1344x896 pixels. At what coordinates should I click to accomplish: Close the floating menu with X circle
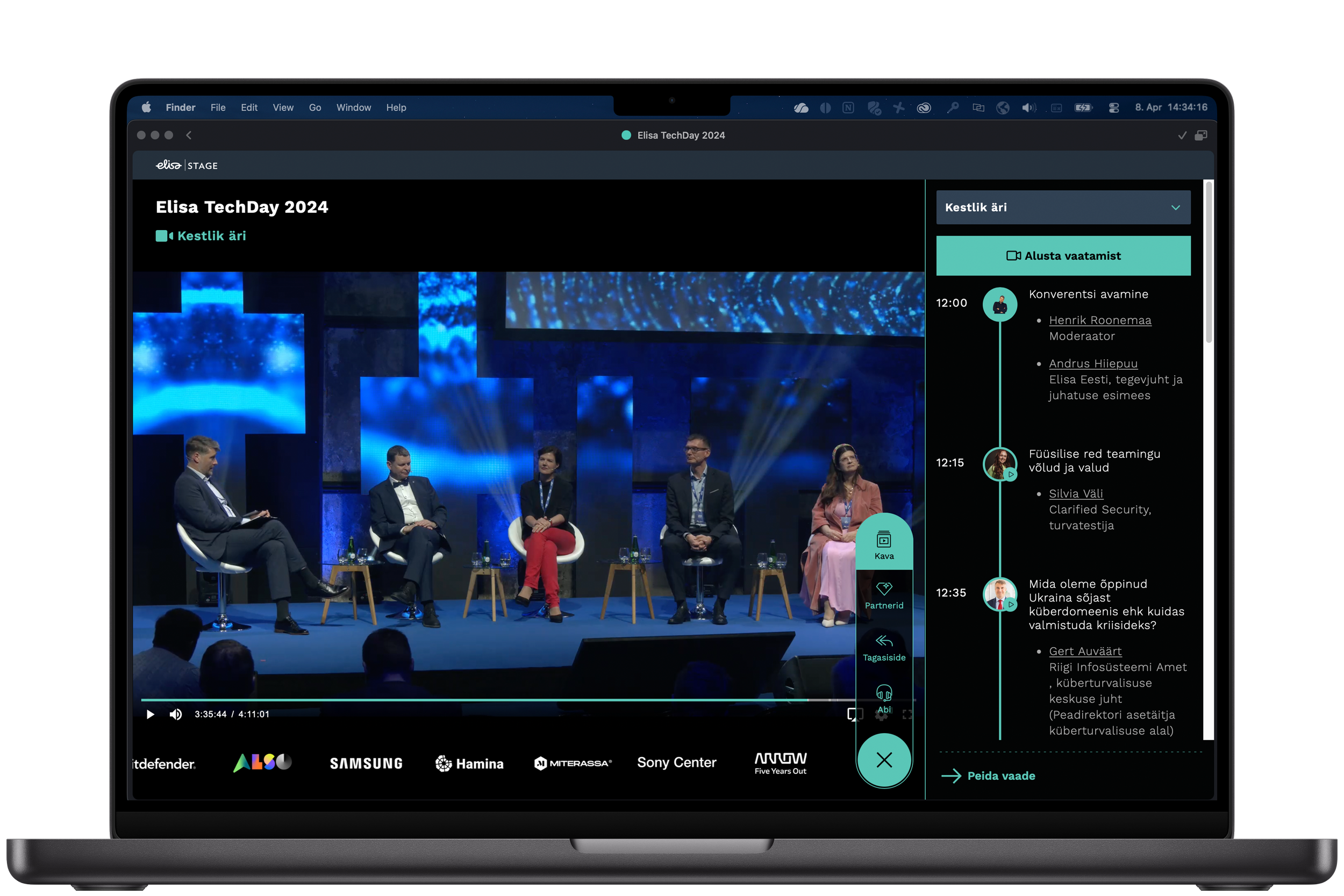[883, 759]
